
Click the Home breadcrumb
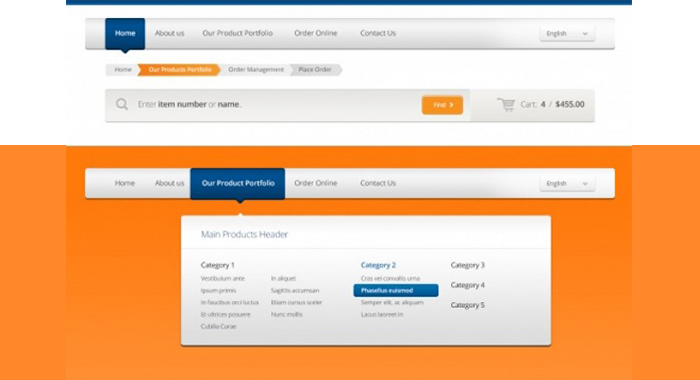123,70
